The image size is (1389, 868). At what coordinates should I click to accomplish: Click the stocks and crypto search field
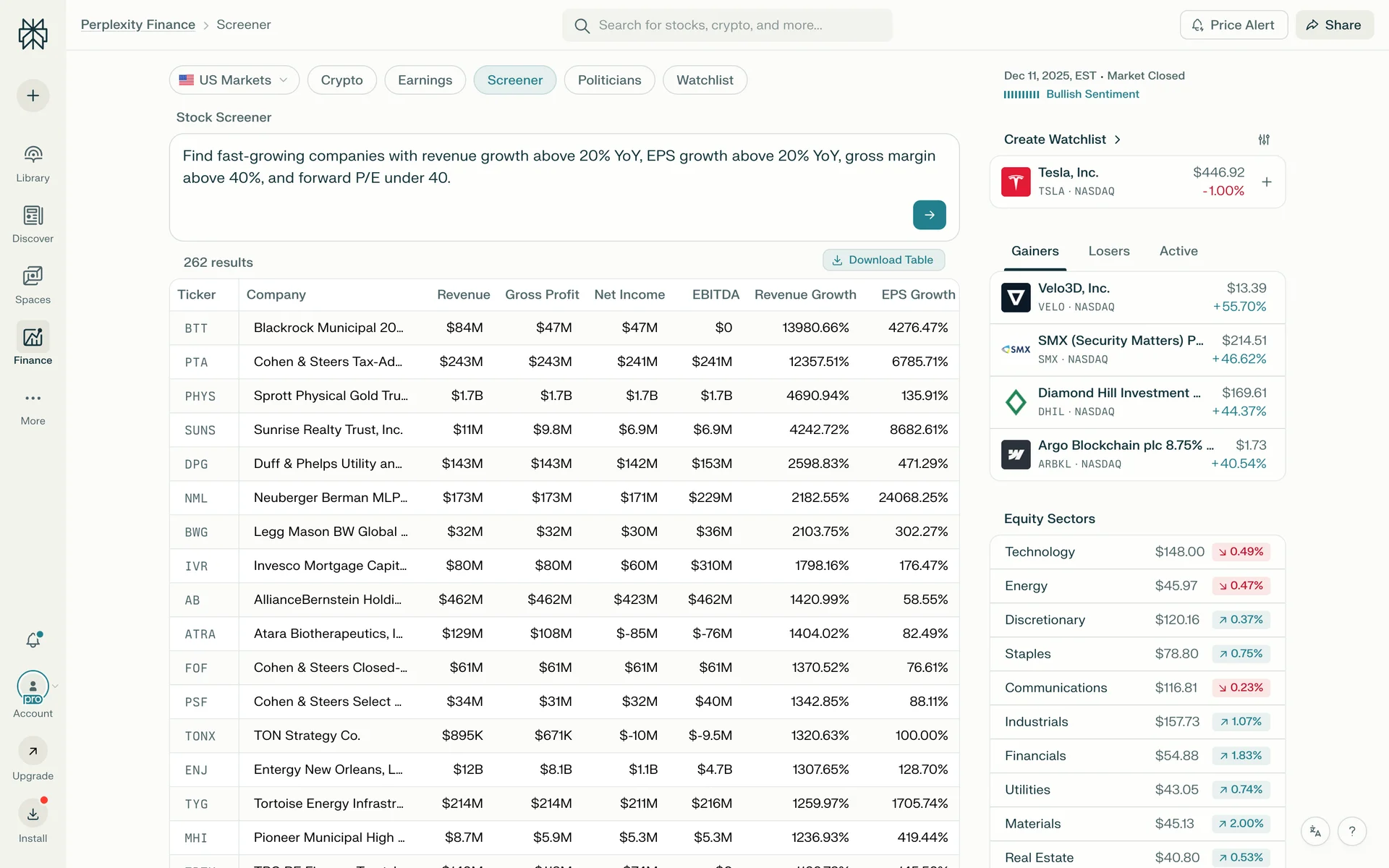tap(727, 25)
